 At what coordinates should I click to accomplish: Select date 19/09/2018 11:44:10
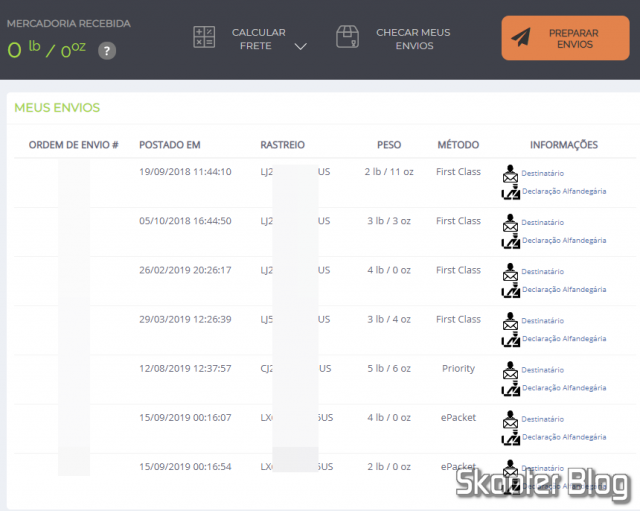click(185, 172)
